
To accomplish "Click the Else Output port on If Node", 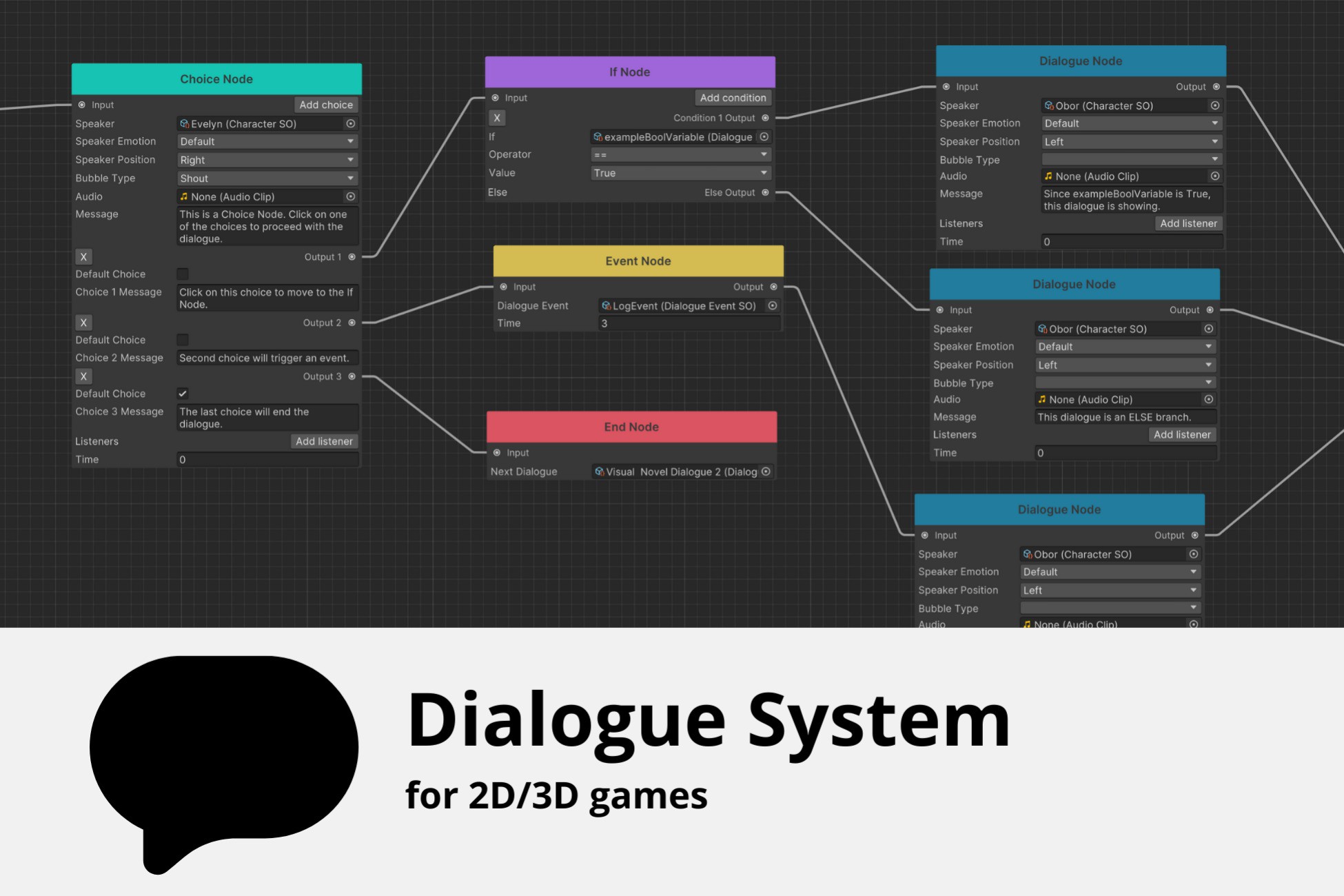I will pyautogui.click(x=765, y=192).
